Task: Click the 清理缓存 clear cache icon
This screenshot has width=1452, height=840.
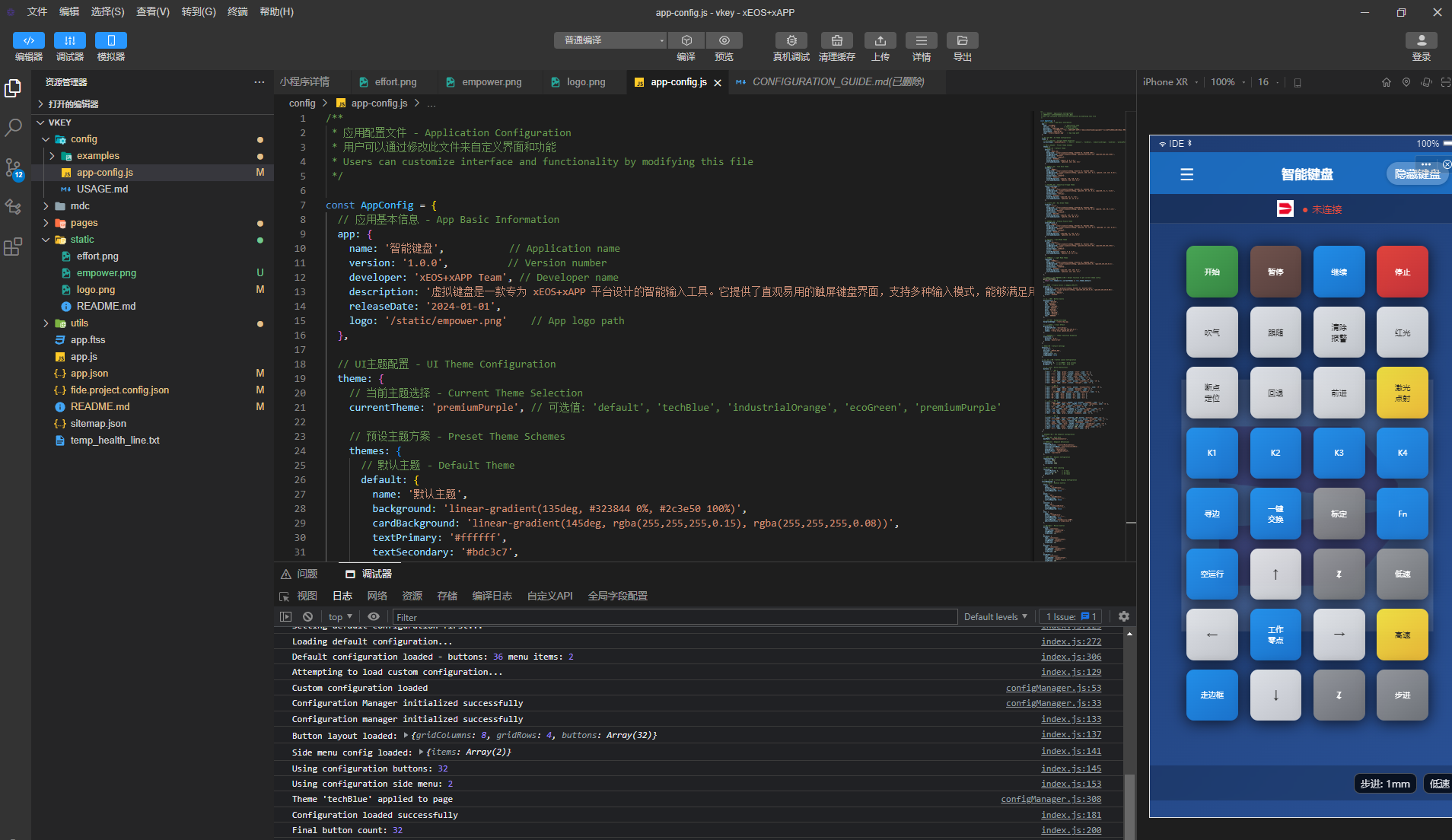Action: tap(836, 40)
